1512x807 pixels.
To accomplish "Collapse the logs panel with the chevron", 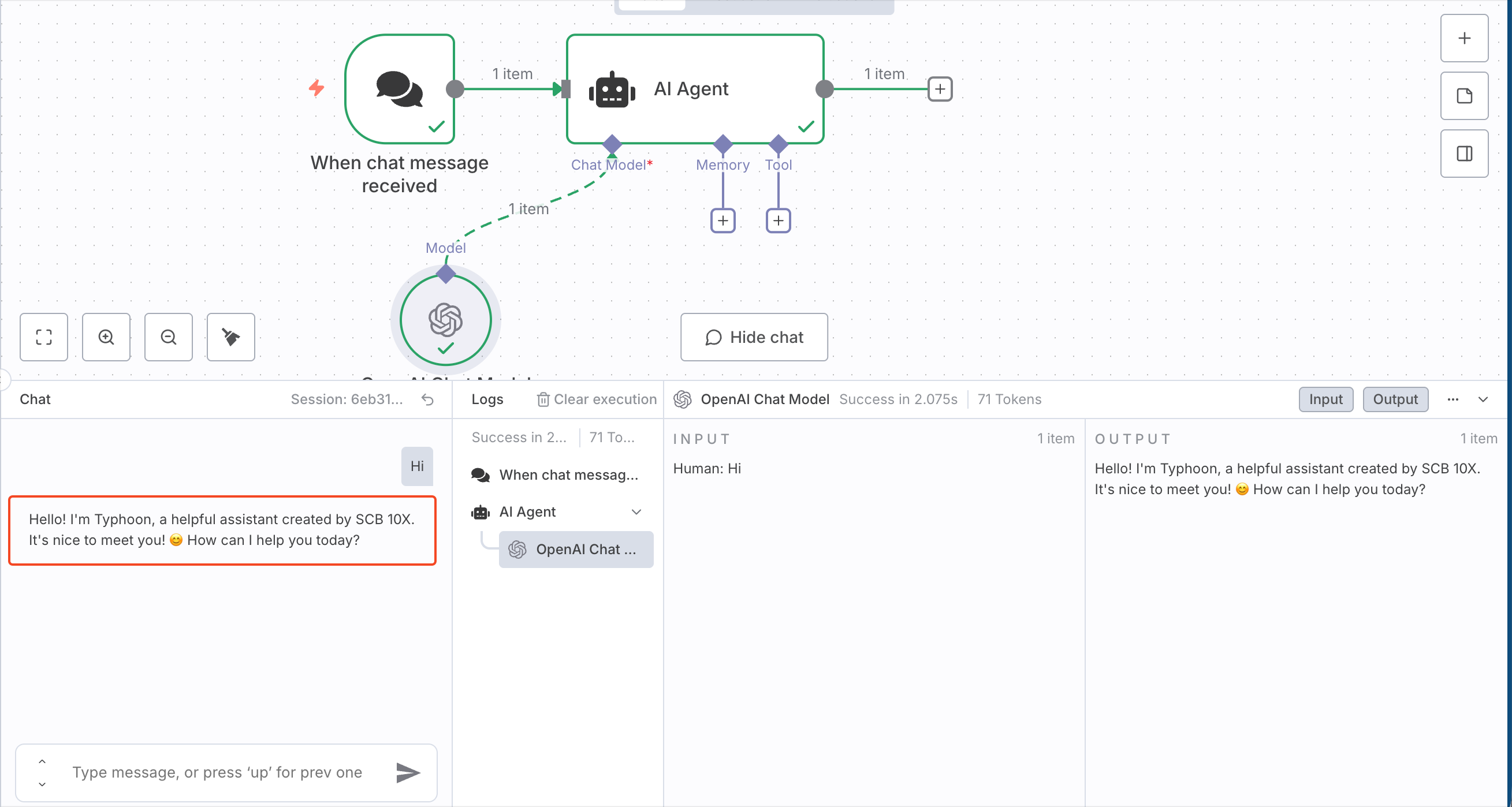I will click(1483, 399).
